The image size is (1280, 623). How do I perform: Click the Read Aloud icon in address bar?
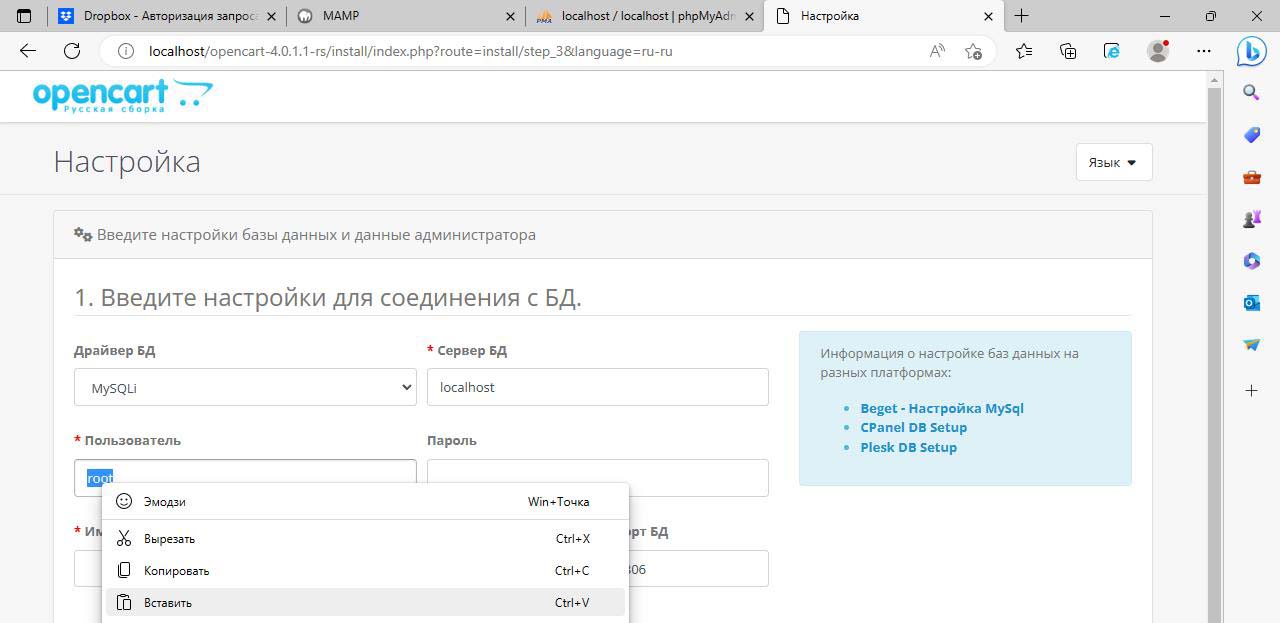click(x=937, y=51)
